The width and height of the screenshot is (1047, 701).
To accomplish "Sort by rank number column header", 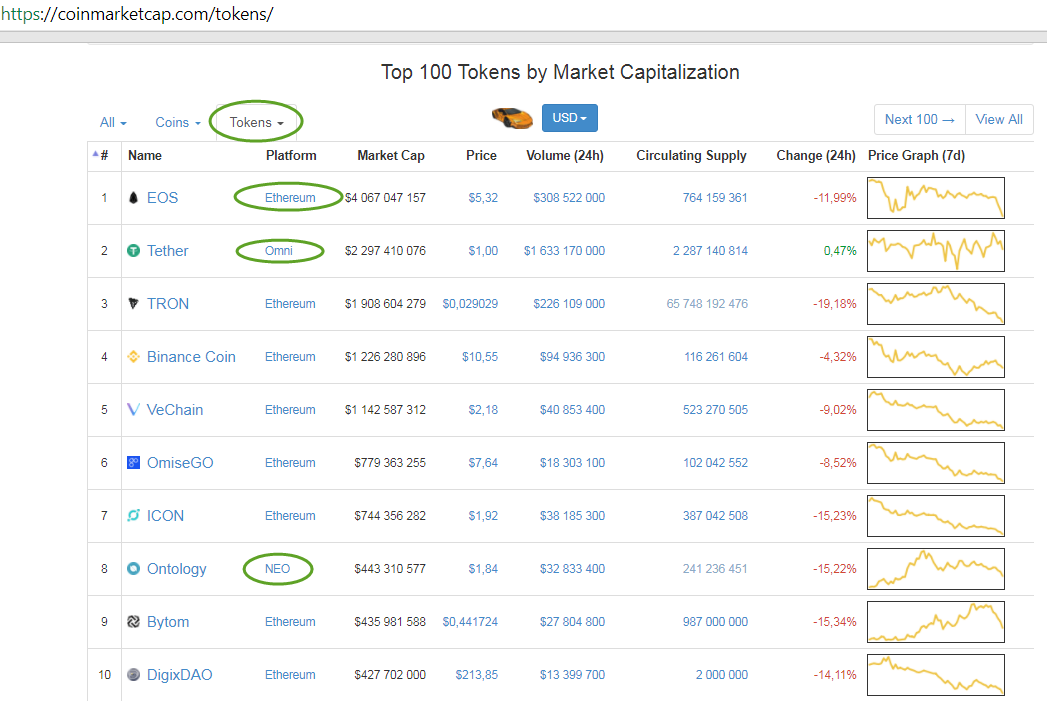I will point(103,155).
